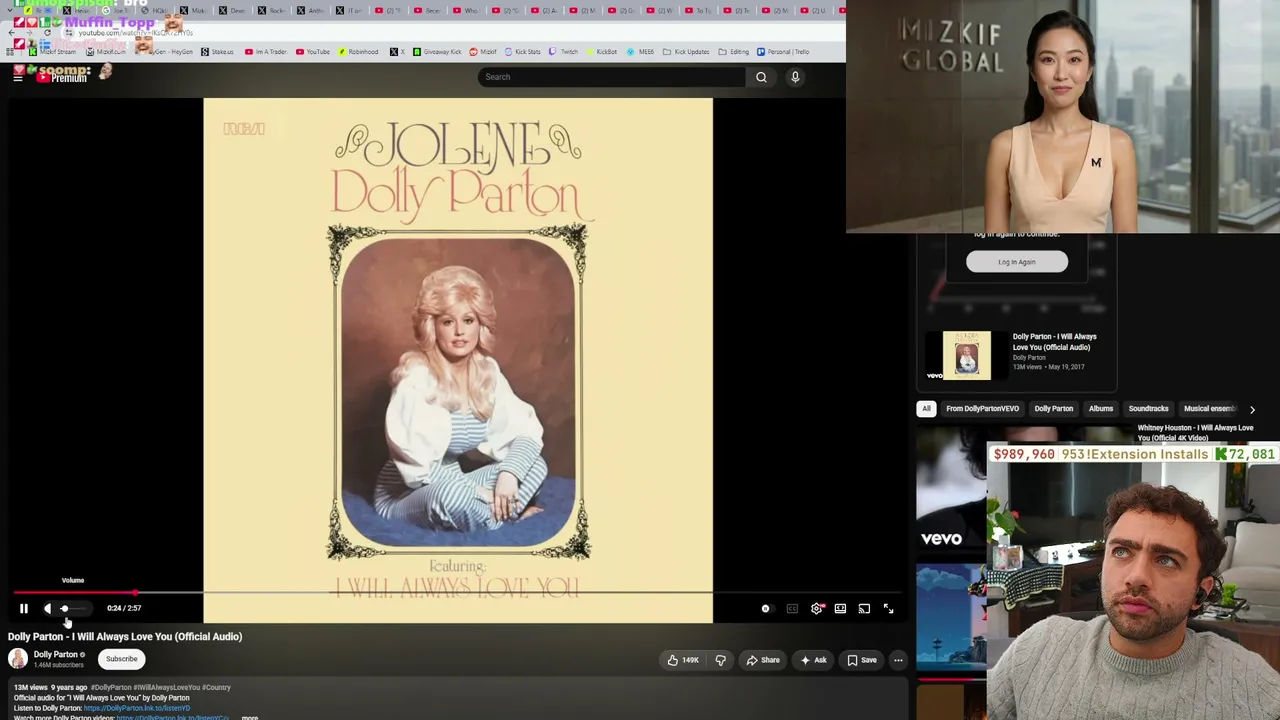Like the video showing 149K likes
This screenshot has height=720, width=1280.
point(684,660)
